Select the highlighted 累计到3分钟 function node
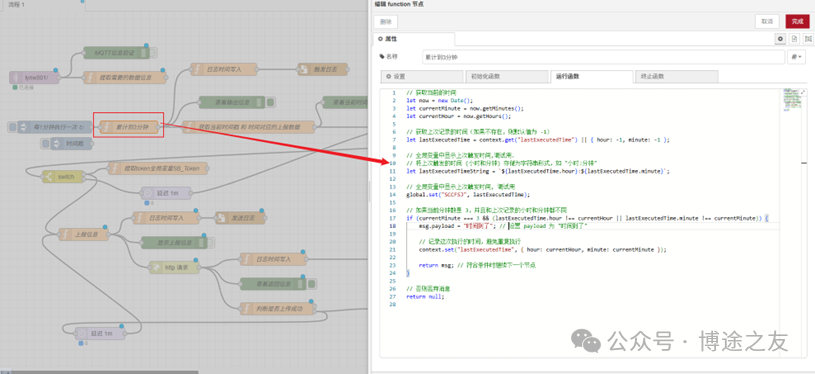The height and width of the screenshot is (374, 815). pyautogui.click(x=128, y=127)
